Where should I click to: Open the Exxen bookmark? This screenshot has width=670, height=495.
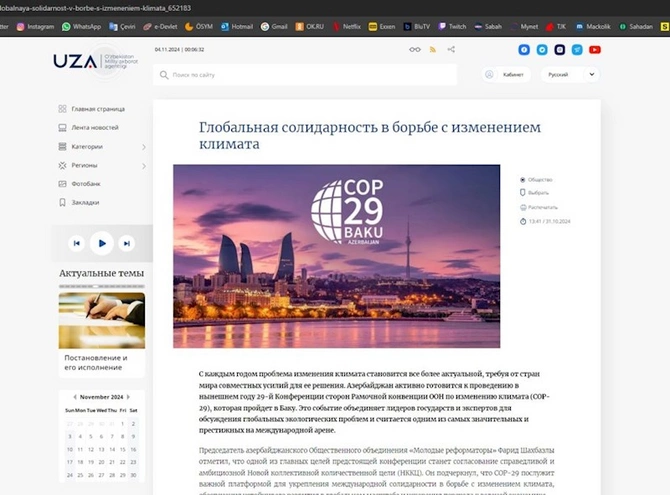point(382,27)
